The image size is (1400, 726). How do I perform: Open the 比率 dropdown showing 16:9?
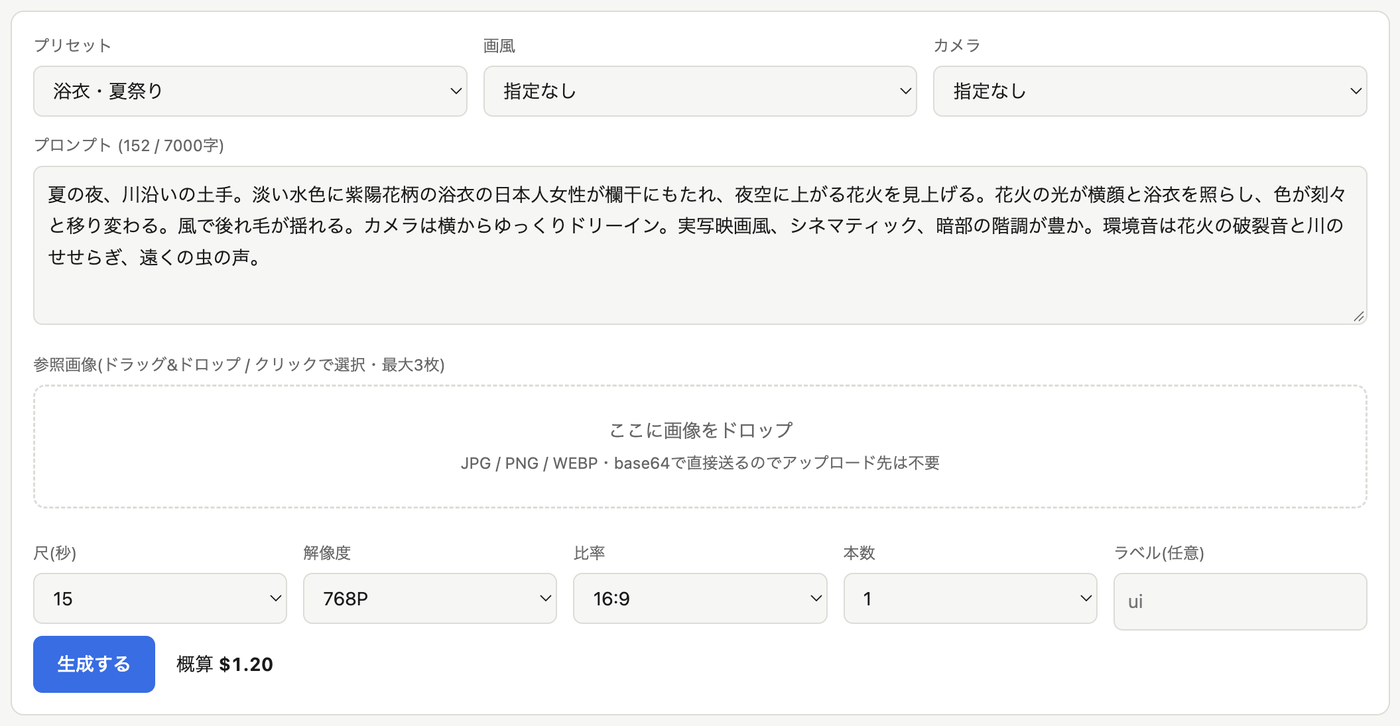click(x=700, y=598)
